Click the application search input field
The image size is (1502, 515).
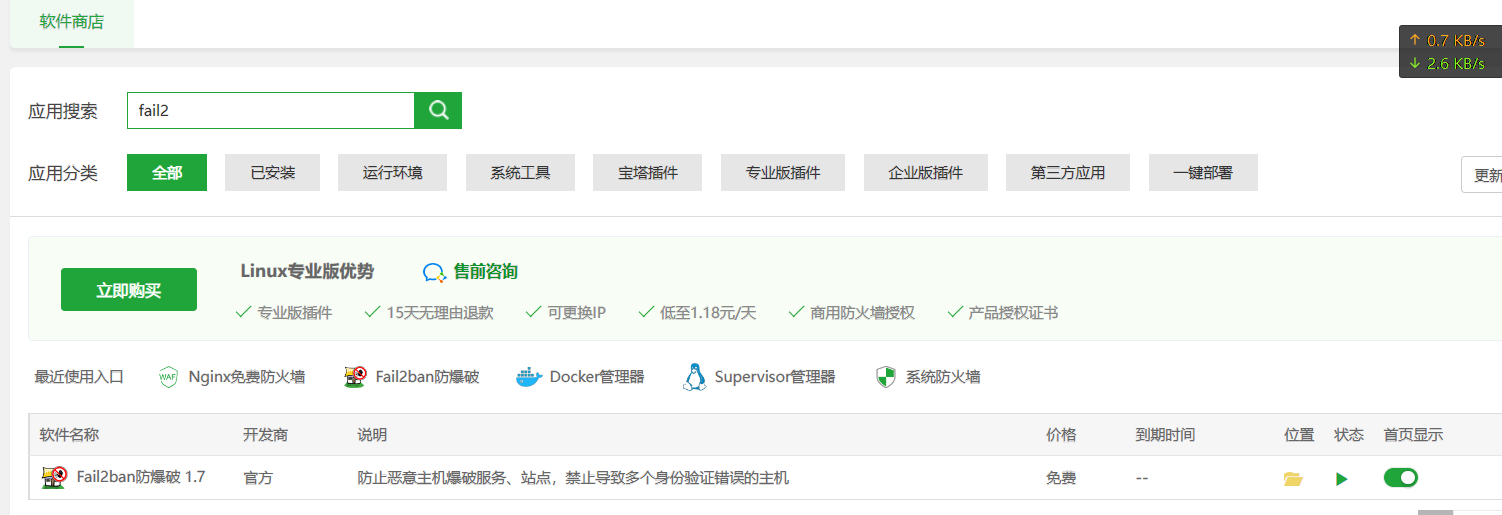click(x=270, y=111)
